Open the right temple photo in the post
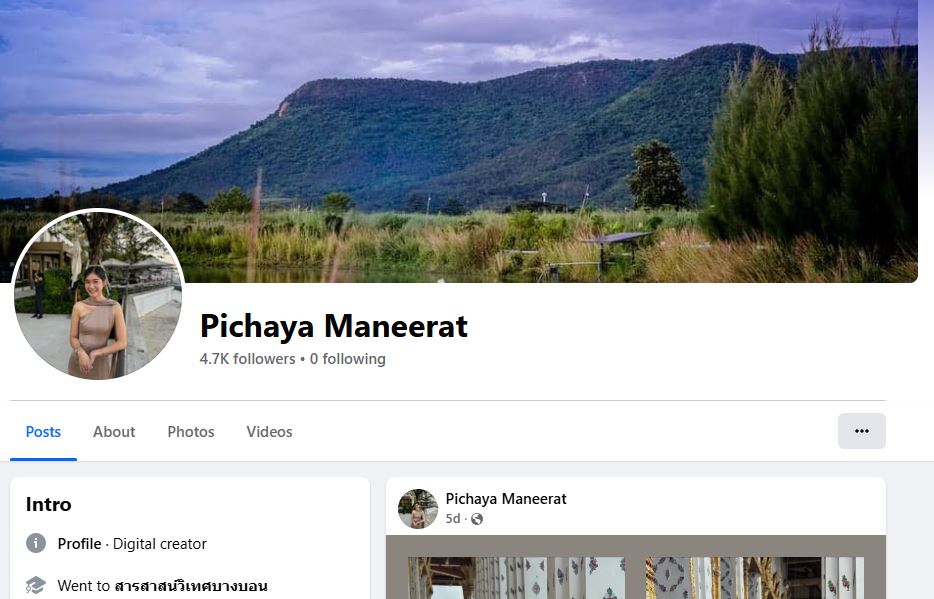 point(755,578)
